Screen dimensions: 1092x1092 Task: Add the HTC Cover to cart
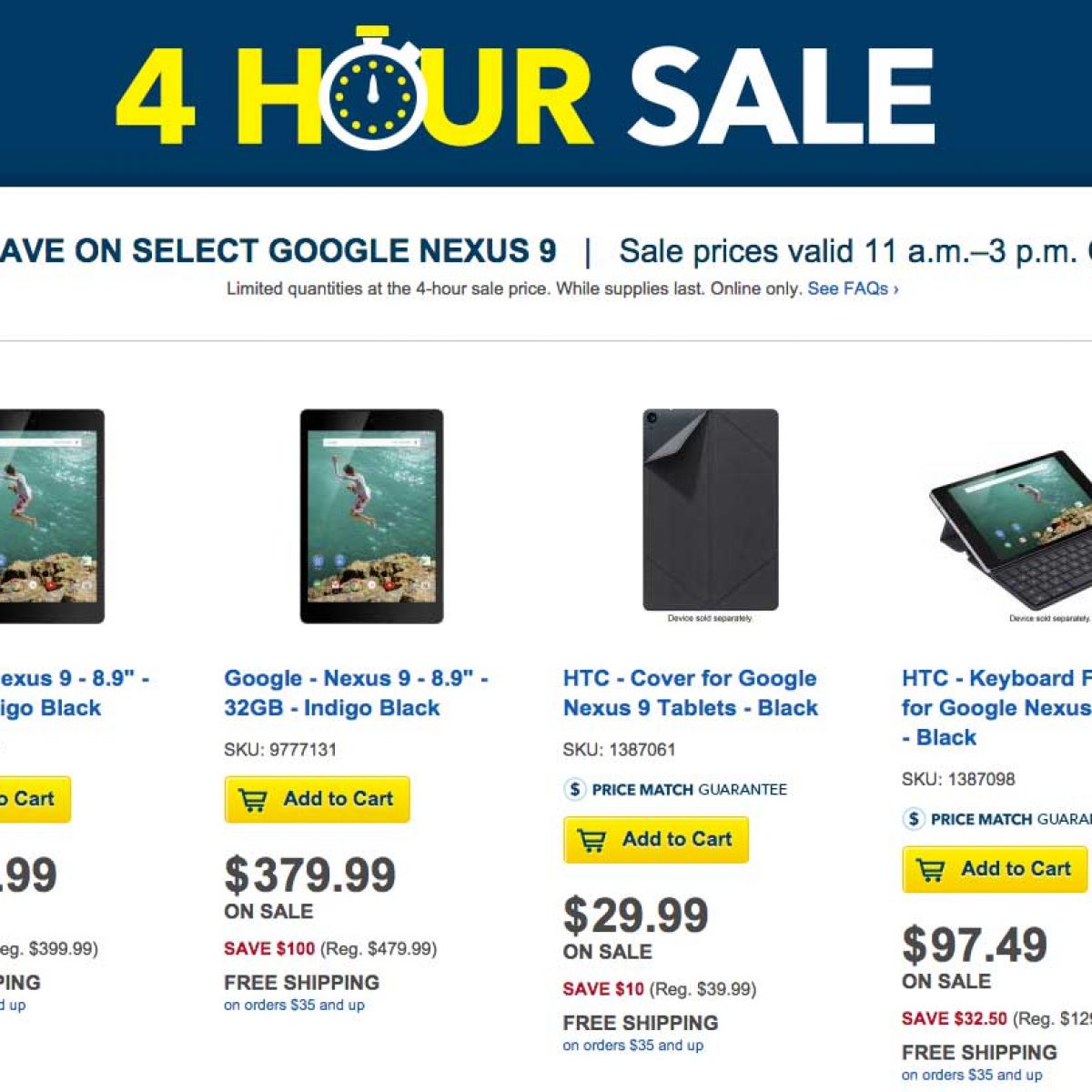656,839
